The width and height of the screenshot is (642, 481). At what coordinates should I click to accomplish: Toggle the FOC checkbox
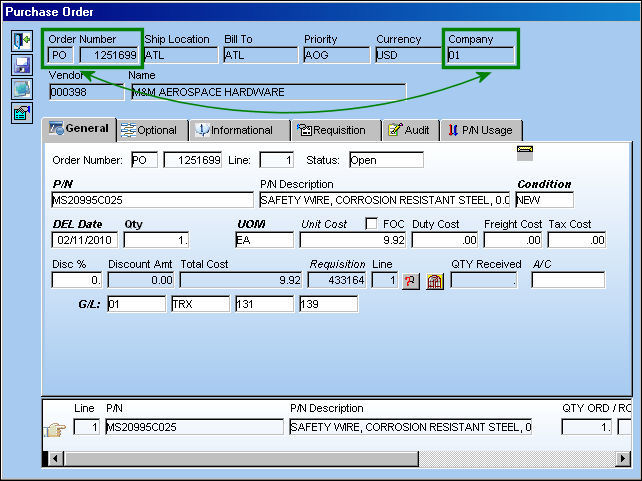point(371,224)
